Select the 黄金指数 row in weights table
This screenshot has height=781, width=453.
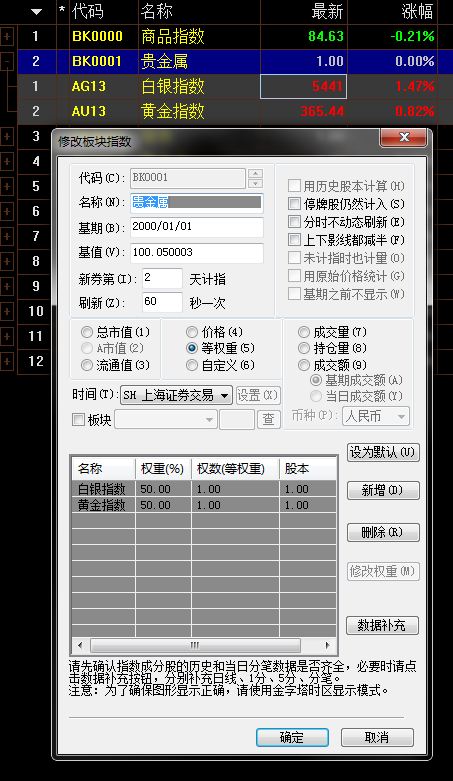point(204,505)
